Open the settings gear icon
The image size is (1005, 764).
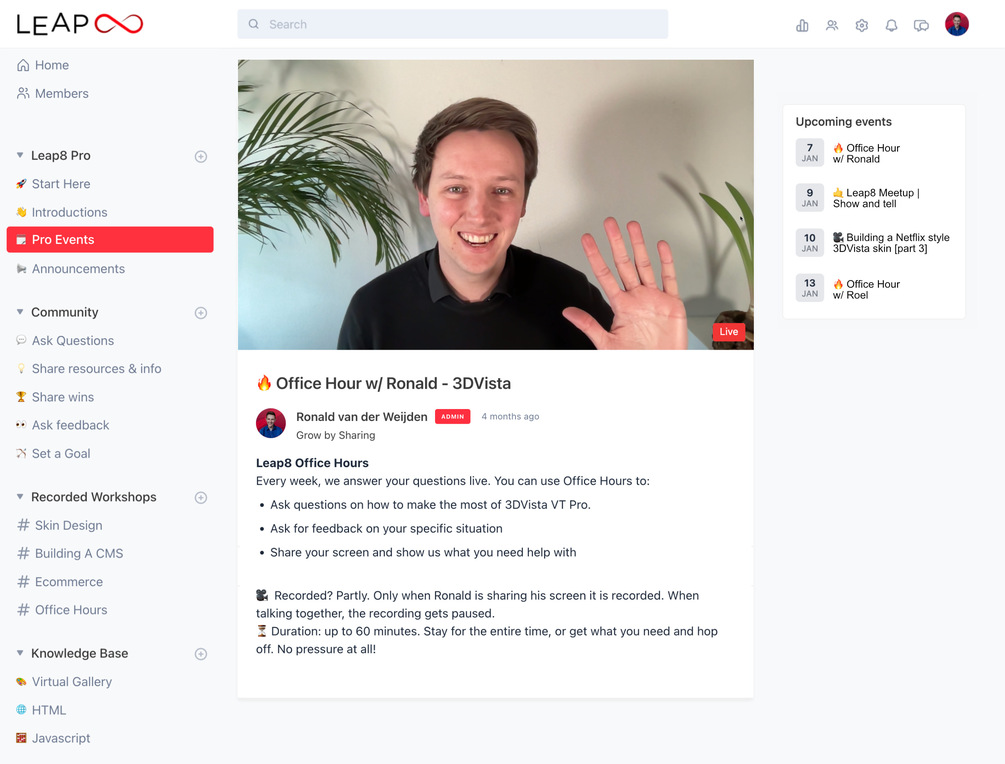pos(861,25)
